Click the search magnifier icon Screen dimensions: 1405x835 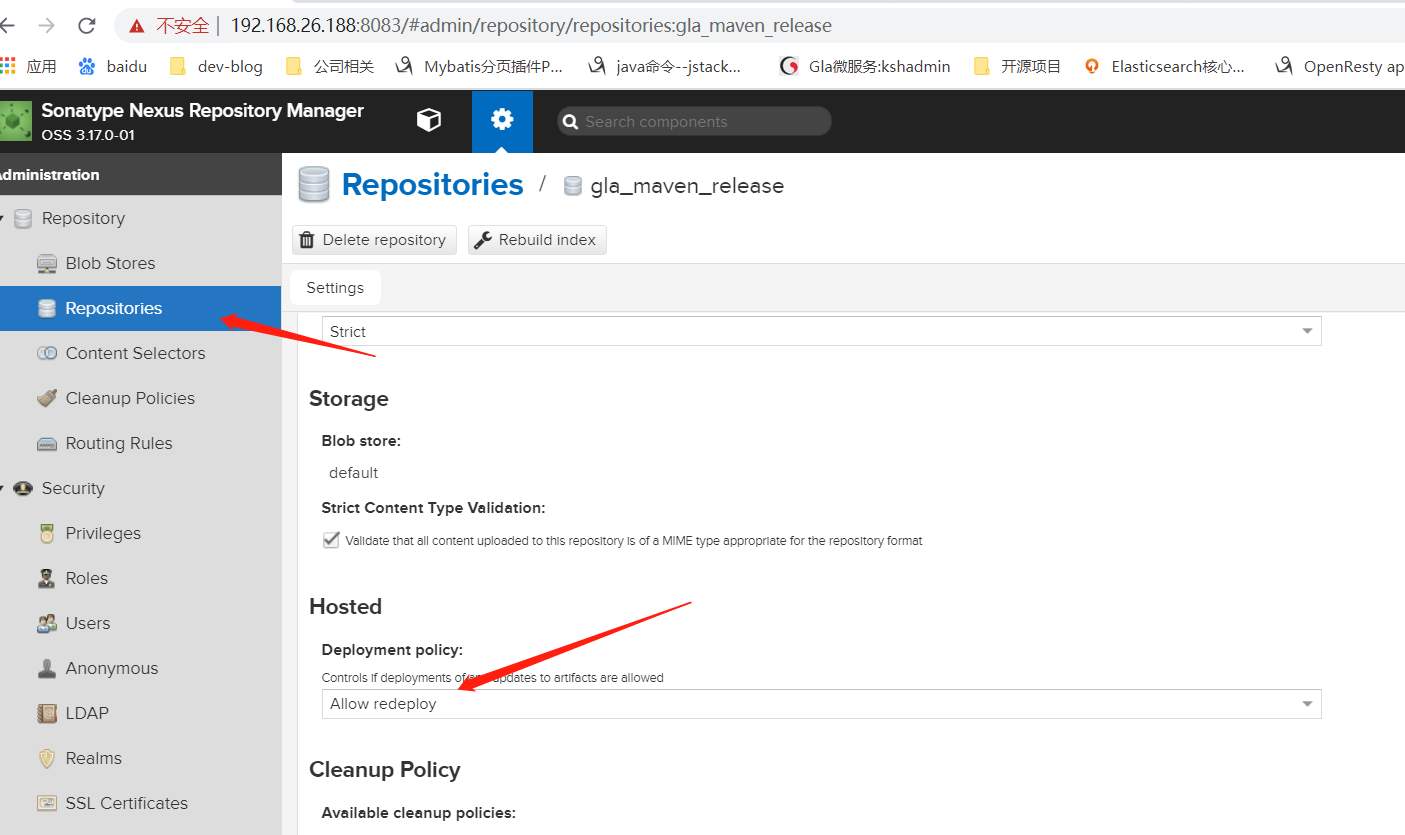(571, 122)
